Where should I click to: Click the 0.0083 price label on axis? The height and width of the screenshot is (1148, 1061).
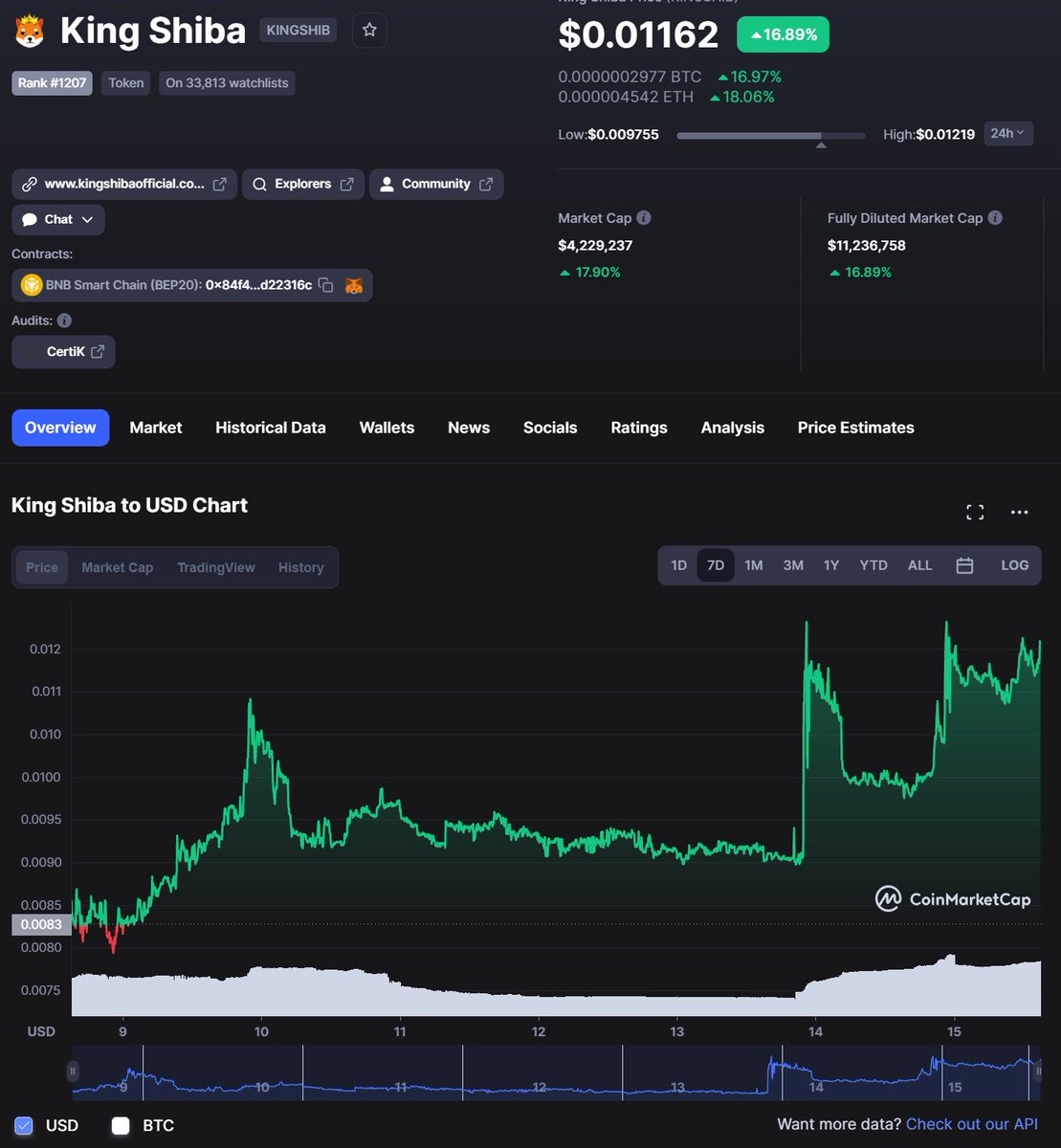point(41,925)
